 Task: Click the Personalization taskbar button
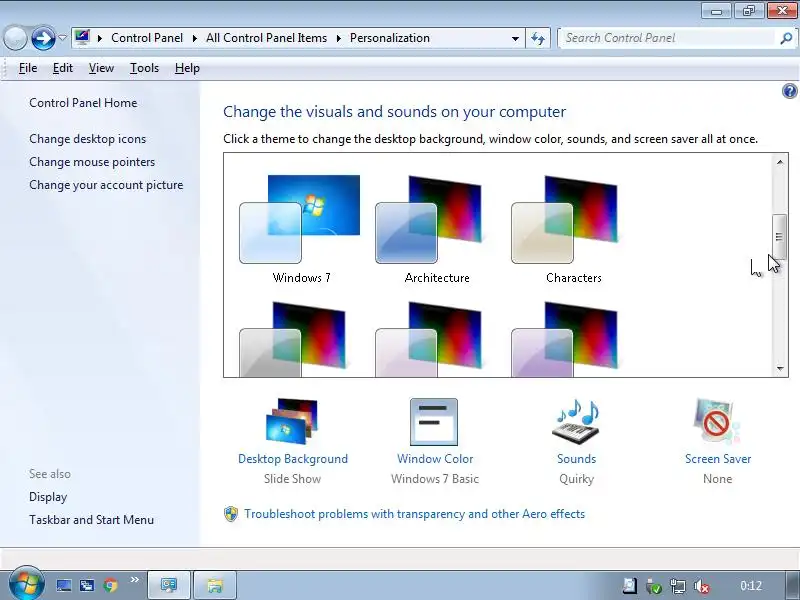pos(169,585)
